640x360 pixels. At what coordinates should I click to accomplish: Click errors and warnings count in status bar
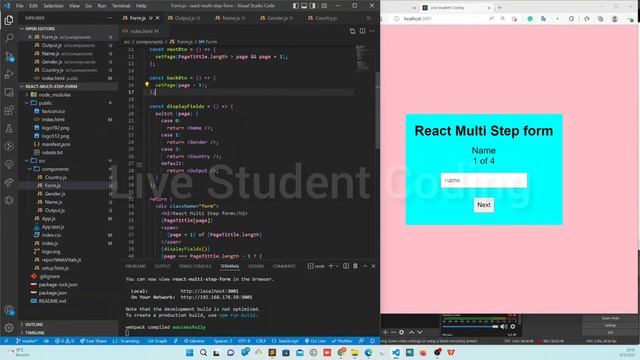[x=64, y=341]
